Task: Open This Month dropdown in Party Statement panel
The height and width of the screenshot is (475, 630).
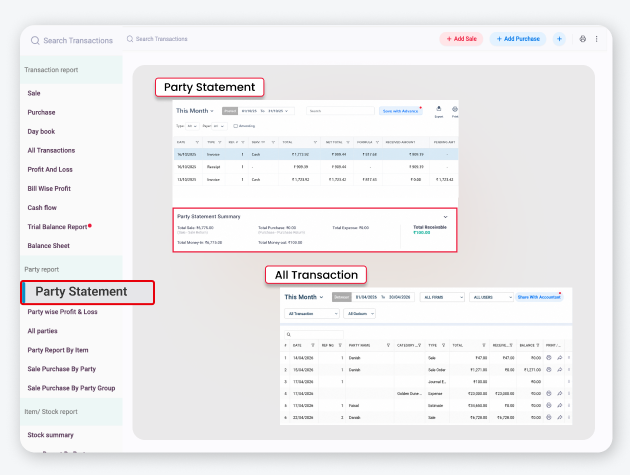Action: 195,111
